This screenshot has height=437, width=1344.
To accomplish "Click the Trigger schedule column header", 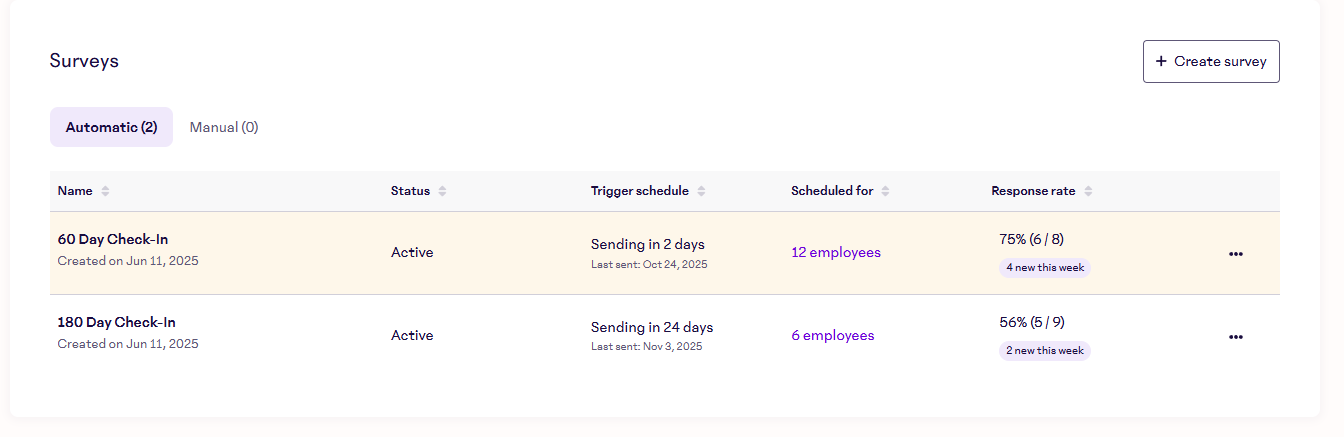I will (x=639, y=191).
